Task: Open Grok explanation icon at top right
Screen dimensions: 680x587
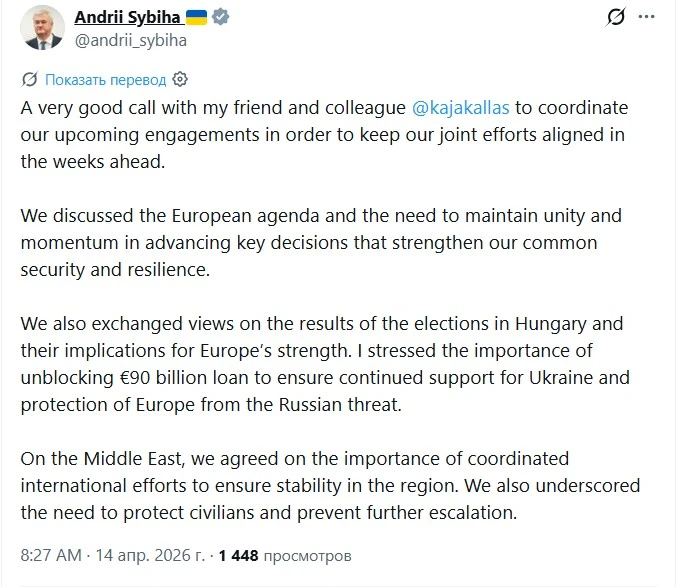Action: click(616, 18)
